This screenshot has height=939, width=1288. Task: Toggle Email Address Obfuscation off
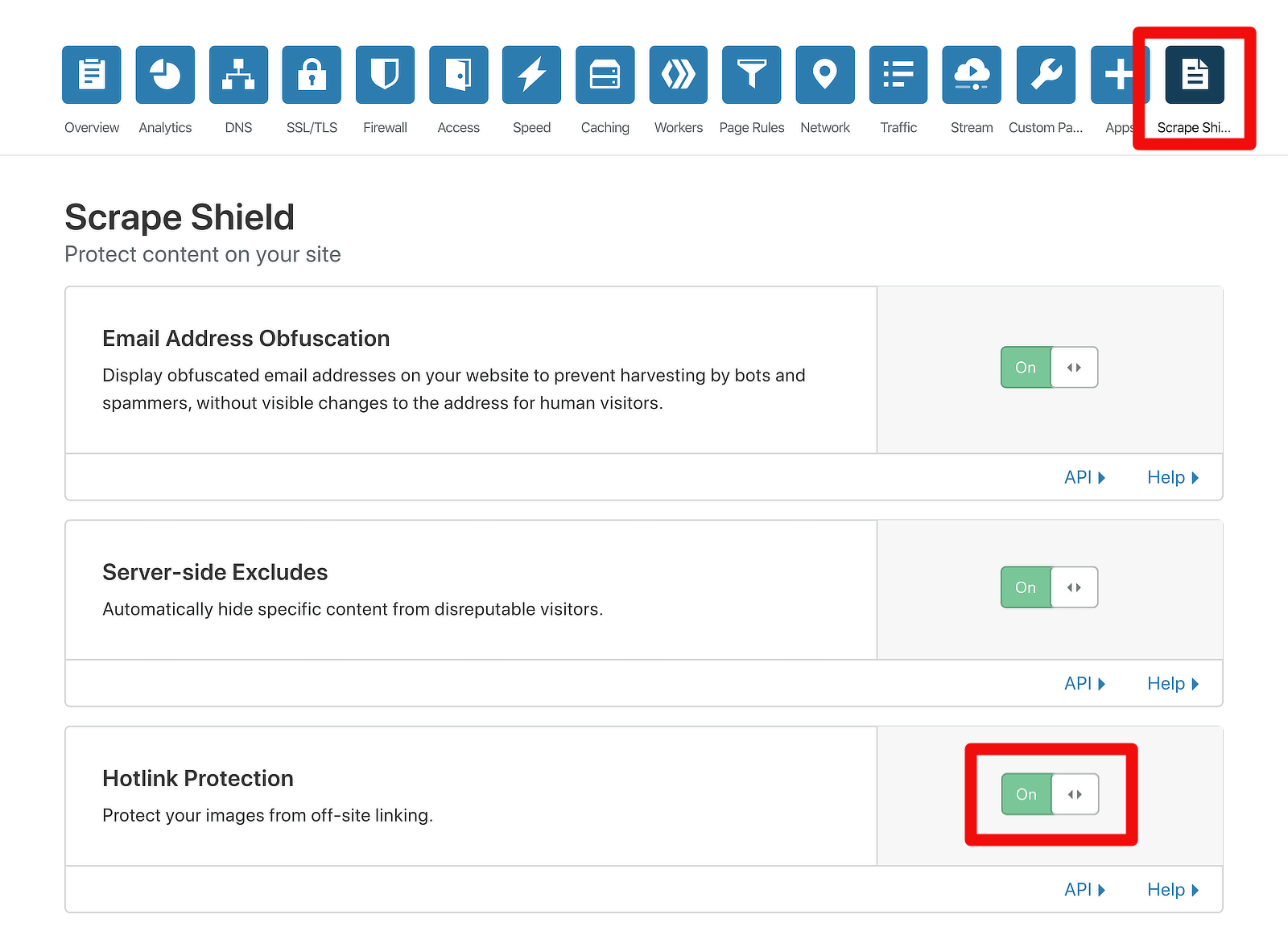(1049, 367)
